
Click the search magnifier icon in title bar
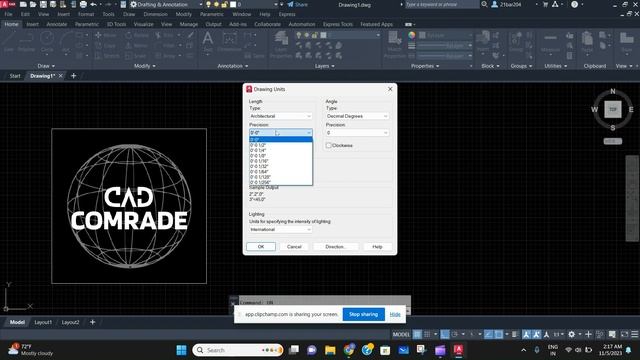[484, 4]
